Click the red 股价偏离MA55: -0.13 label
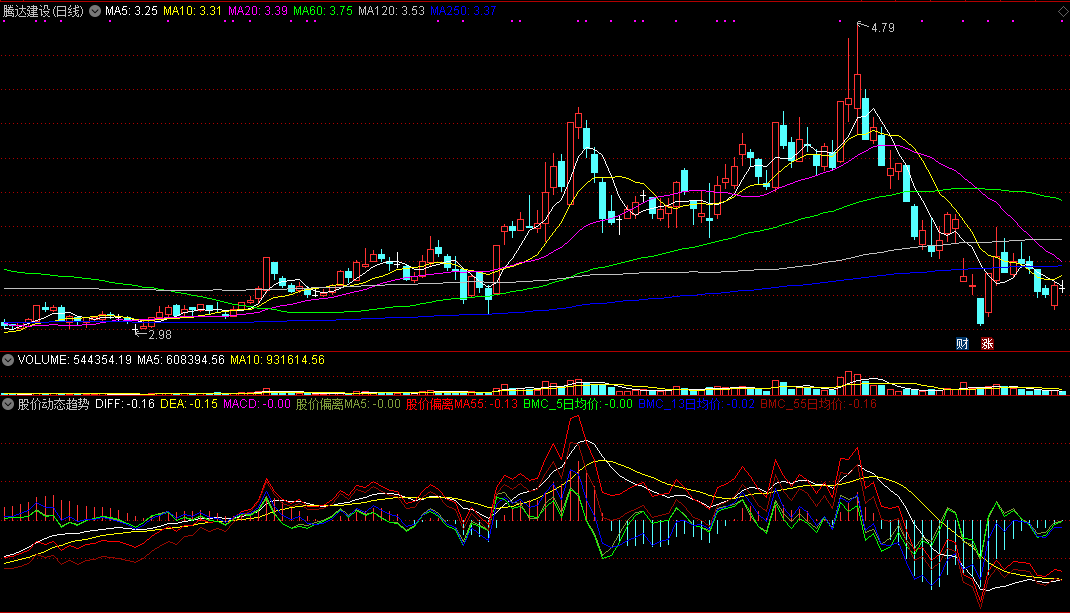 coord(462,404)
